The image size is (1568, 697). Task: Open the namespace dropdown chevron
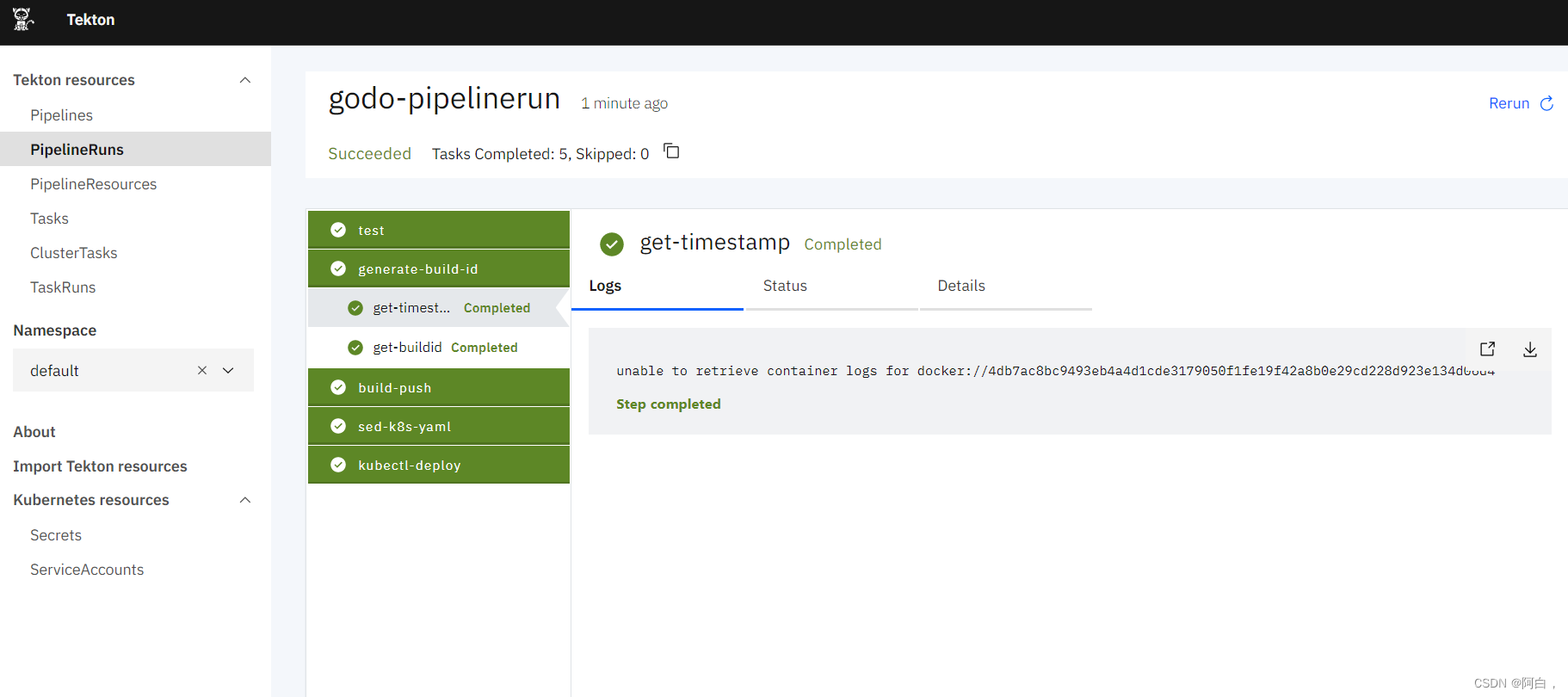point(228,370)
